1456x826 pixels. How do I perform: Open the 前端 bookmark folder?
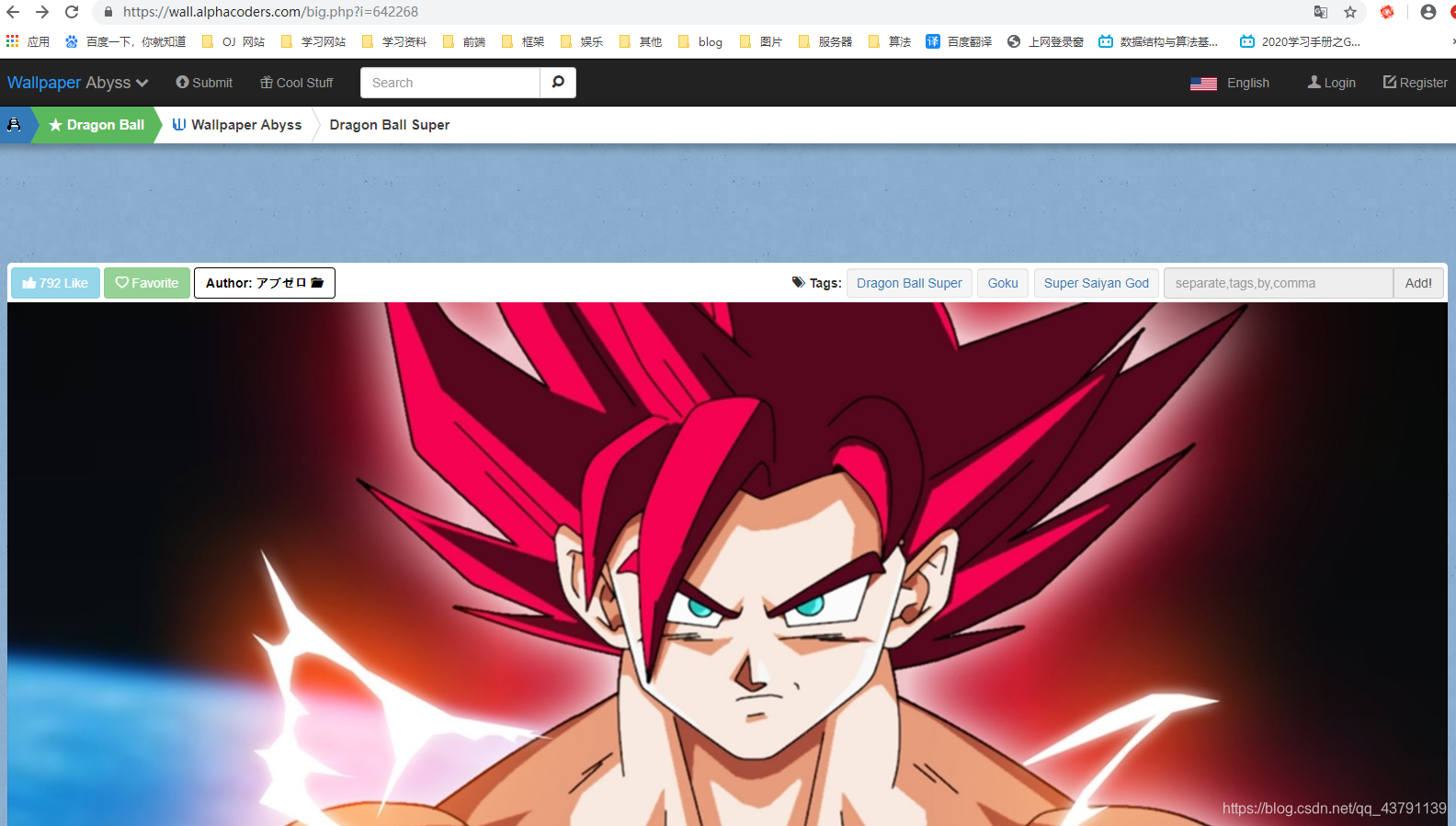point(464,41)
